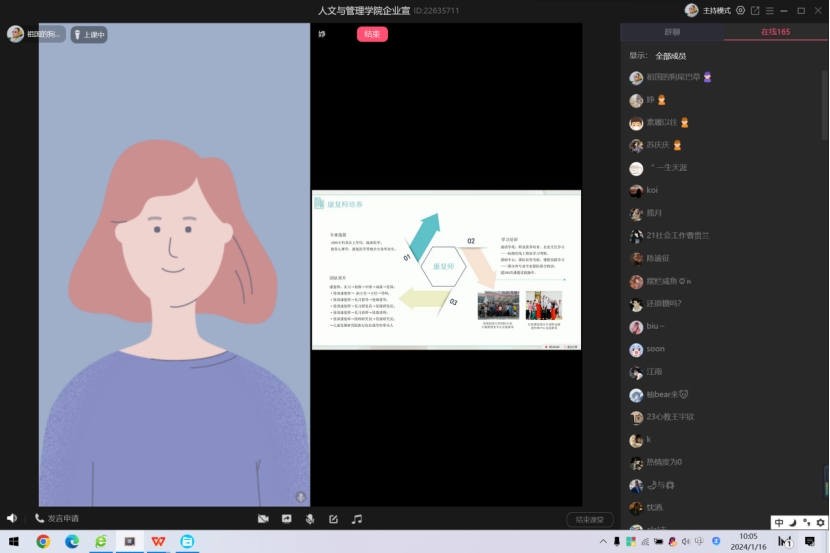Select member koi in online list
The height and width of the screenshot is (553, 830).
651,190
